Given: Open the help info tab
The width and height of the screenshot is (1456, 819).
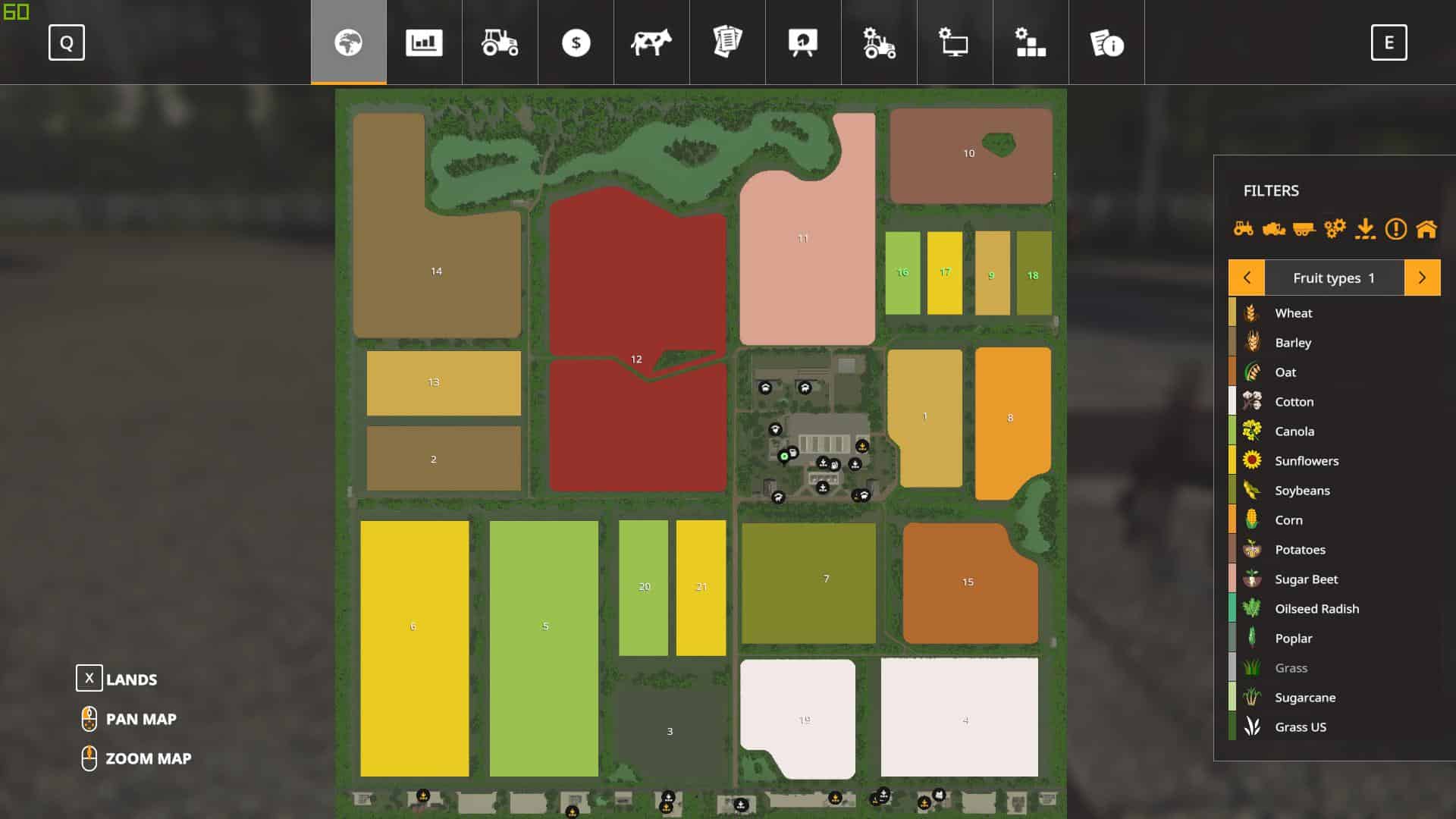Looking at the screenshot, I should click(1106, 42).
